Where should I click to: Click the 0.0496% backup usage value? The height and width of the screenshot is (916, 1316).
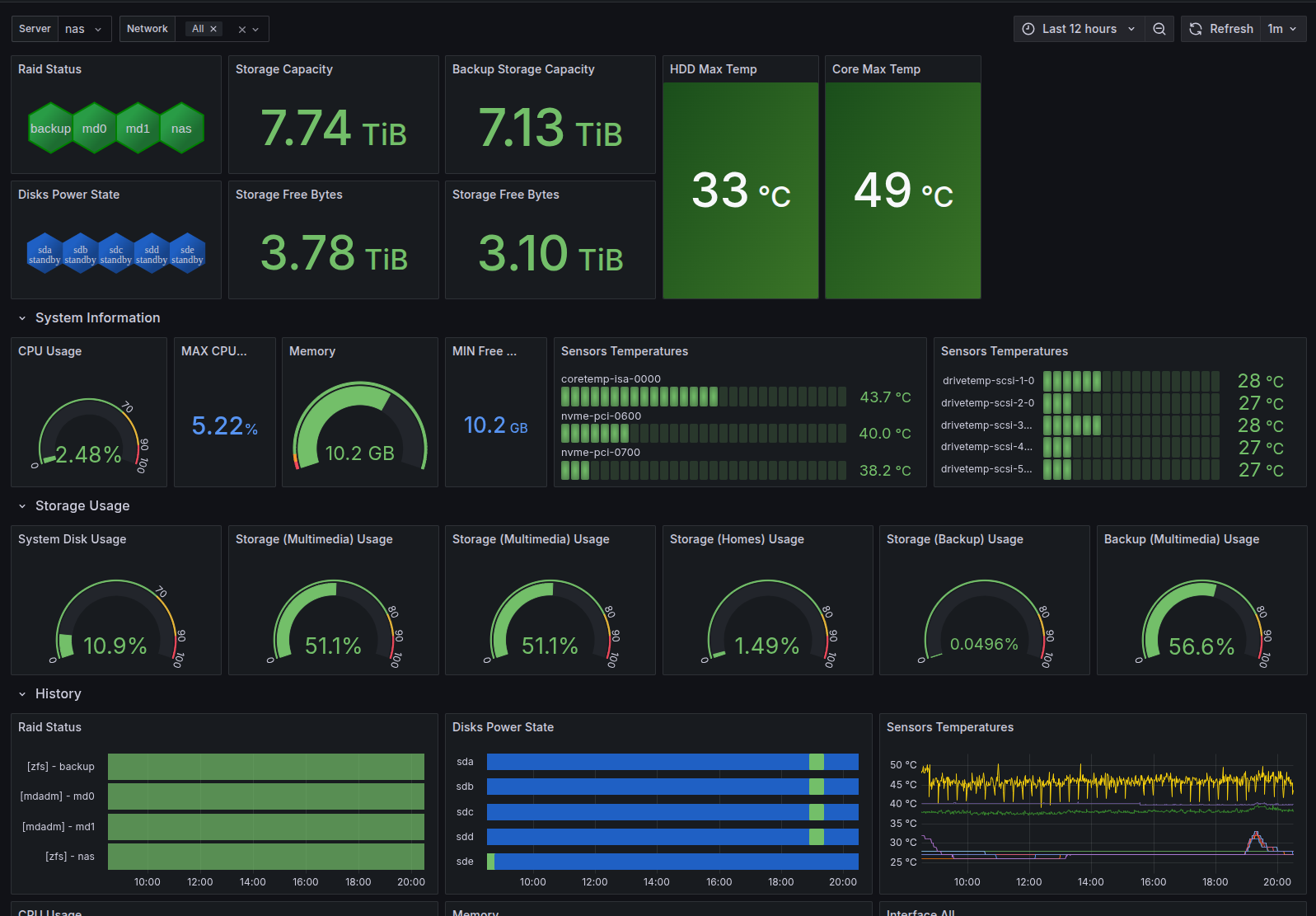(984, 644)
